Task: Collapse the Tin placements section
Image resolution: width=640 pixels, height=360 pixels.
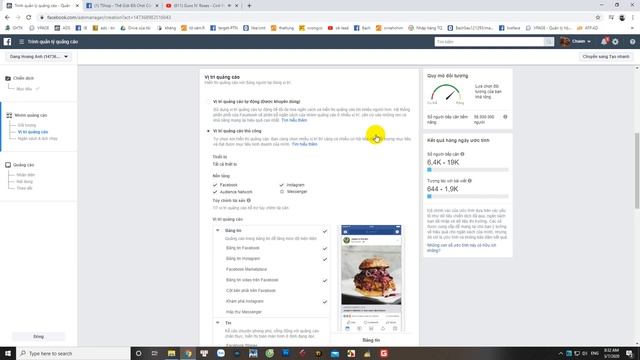Action: [x=218, y=322]
